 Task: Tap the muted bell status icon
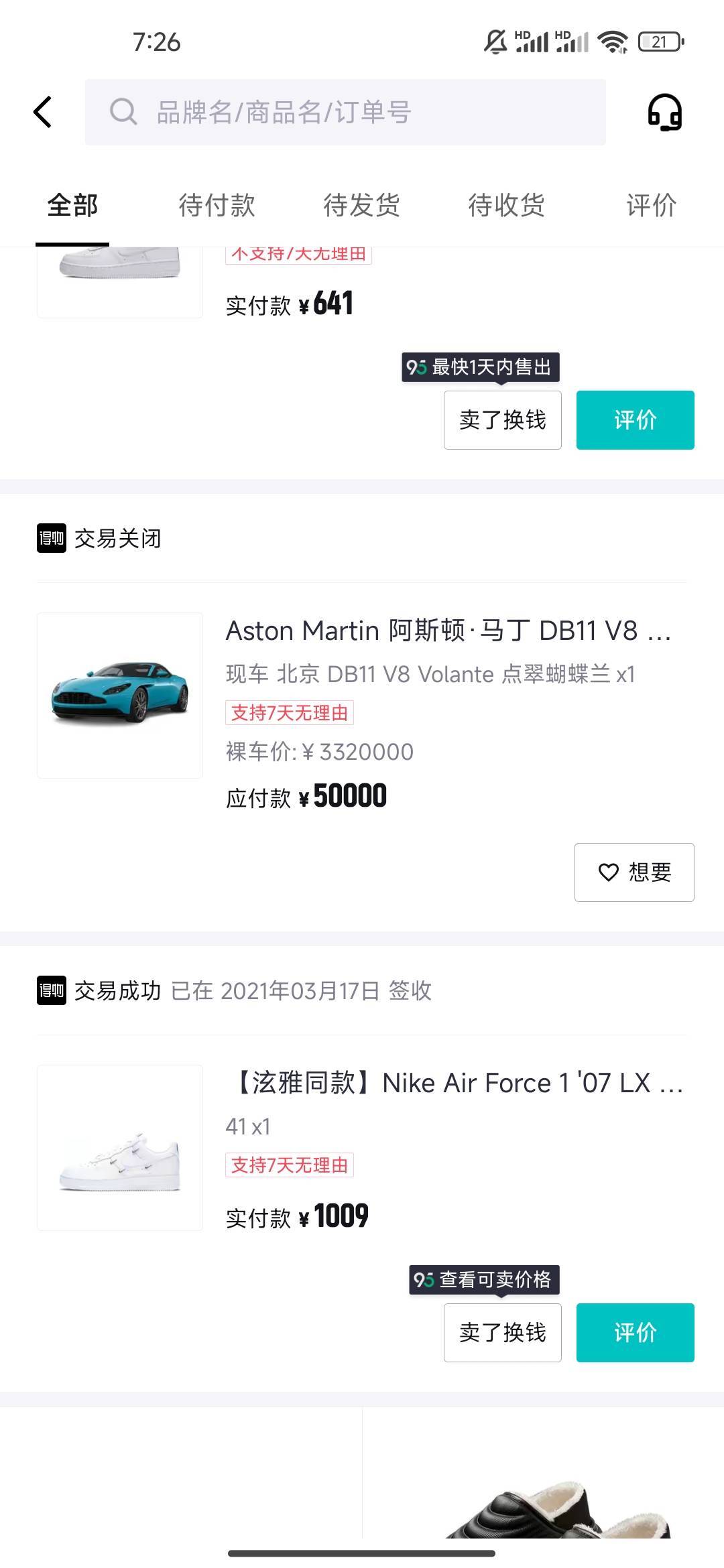pos(495,42)
